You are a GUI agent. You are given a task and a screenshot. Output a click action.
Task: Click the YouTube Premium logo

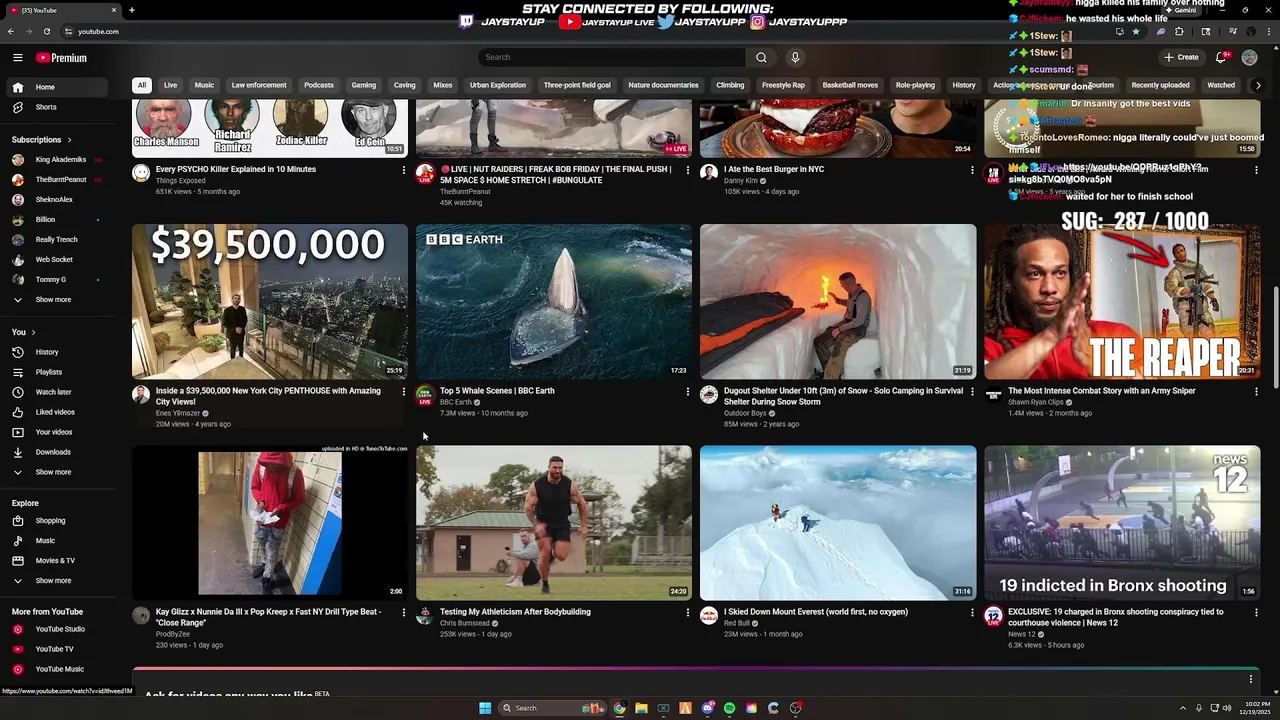pos(62,58)
